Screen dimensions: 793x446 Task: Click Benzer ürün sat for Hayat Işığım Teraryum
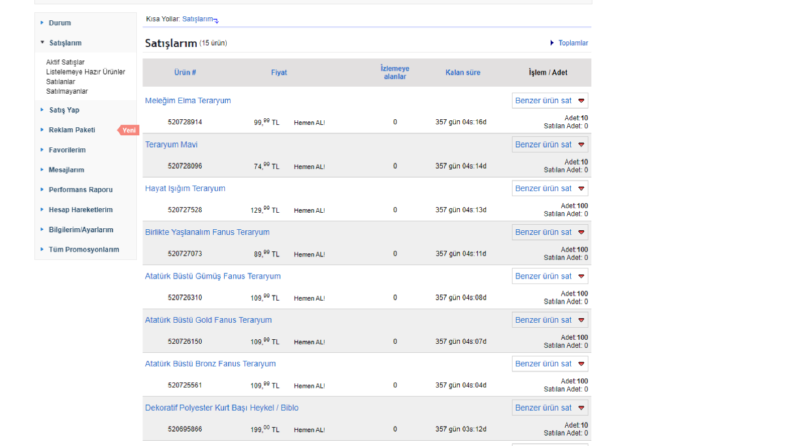coord(543,188)
